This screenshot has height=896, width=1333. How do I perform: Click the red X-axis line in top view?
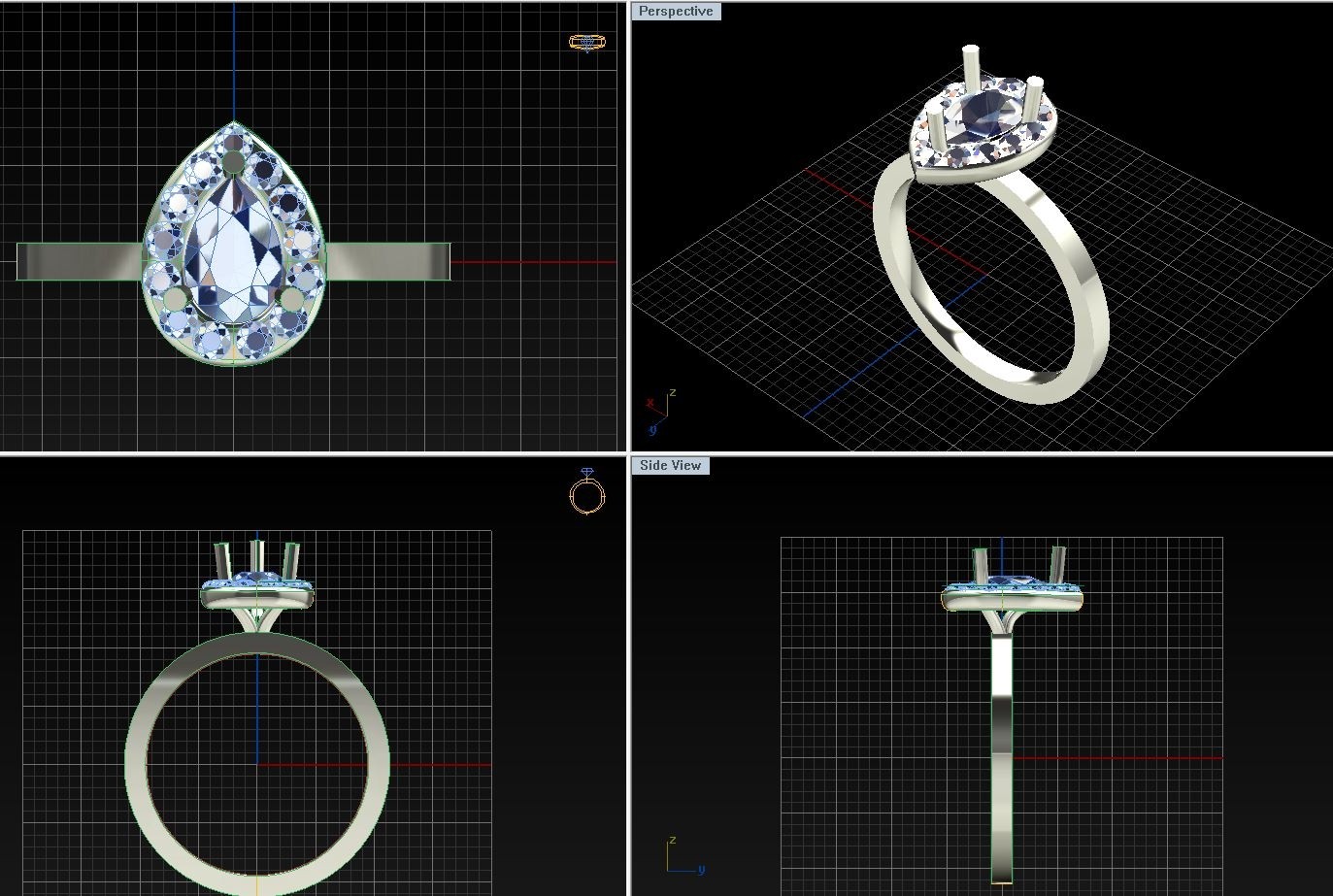tap(534, 262)
